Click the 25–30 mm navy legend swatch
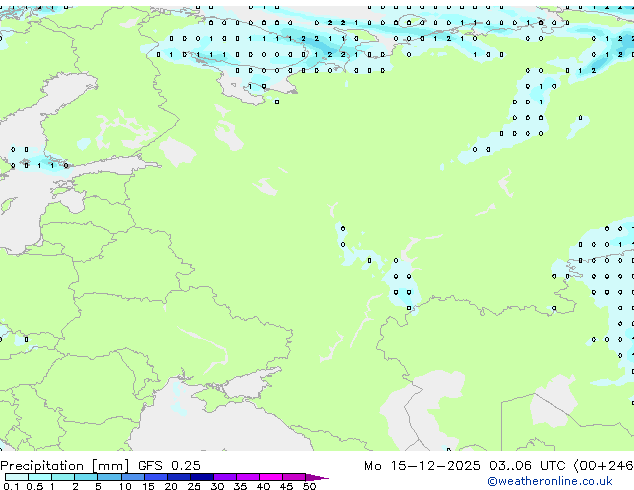Viewport: 634px width, 490px height. pyautogui.click(x=202, y=477)
